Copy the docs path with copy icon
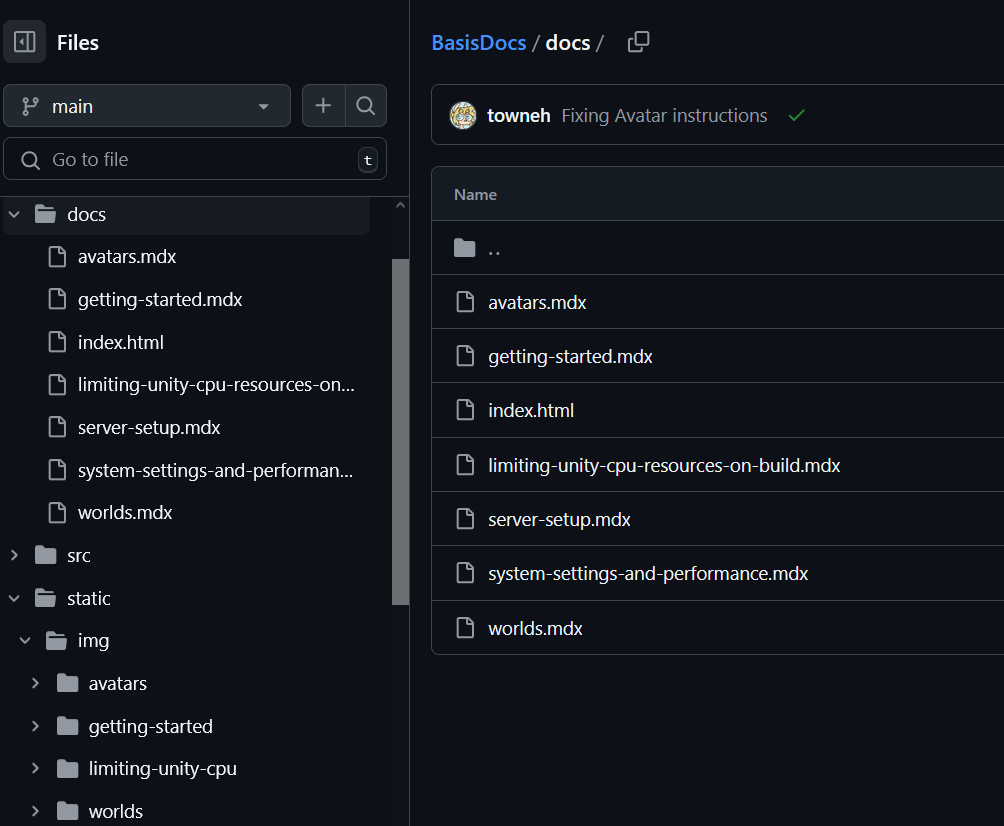Viewport: 1004px width, 826px height. [638, 42]
